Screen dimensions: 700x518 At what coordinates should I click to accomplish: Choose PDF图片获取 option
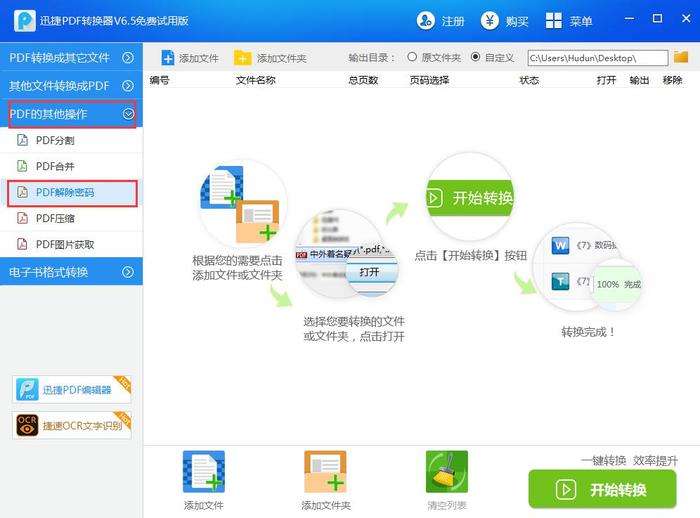click(71, 244)
